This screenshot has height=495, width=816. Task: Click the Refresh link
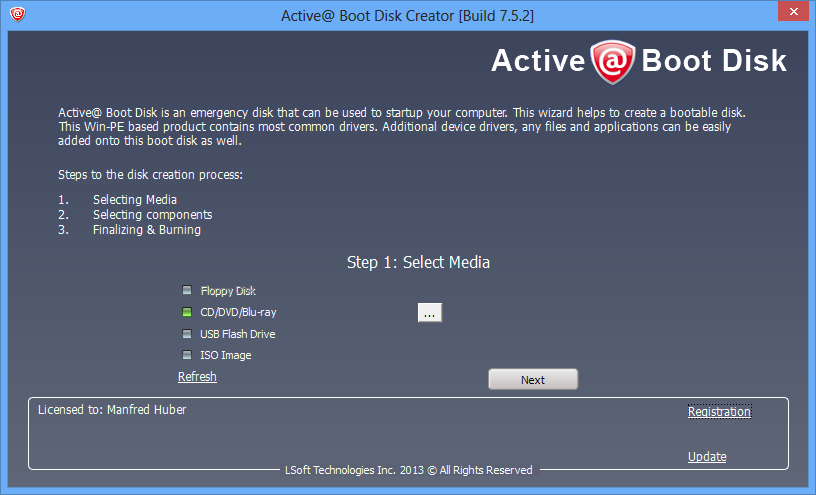pos(197,376)
